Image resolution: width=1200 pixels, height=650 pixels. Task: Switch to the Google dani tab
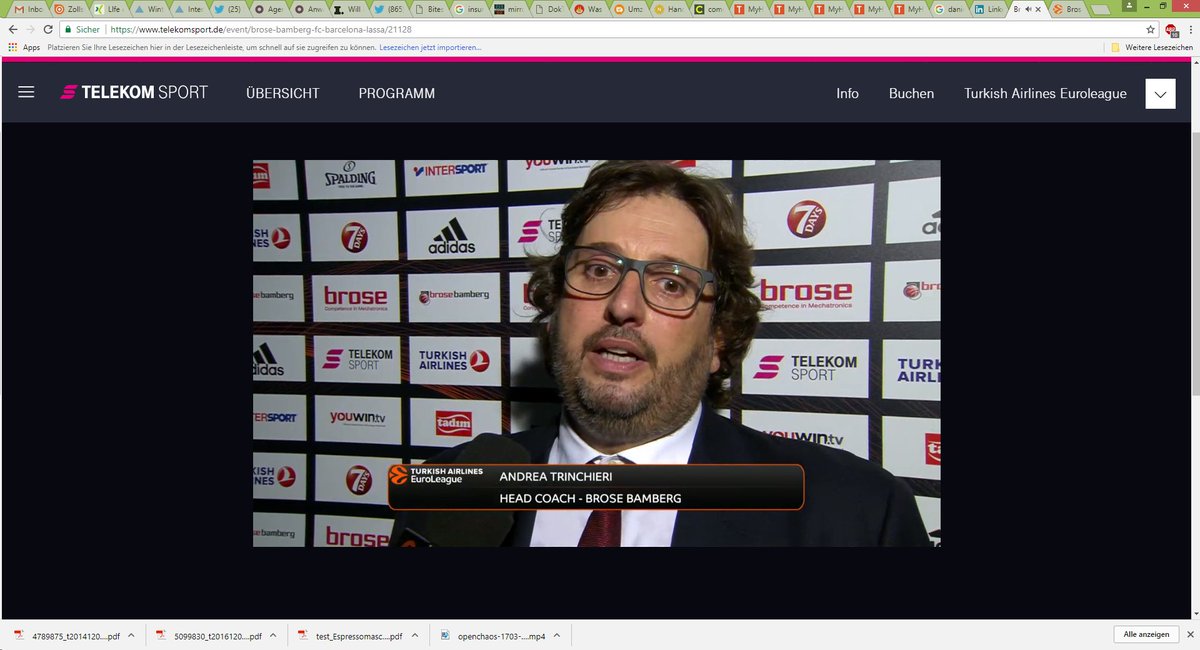pyautogui.click(x=950, y=9)
